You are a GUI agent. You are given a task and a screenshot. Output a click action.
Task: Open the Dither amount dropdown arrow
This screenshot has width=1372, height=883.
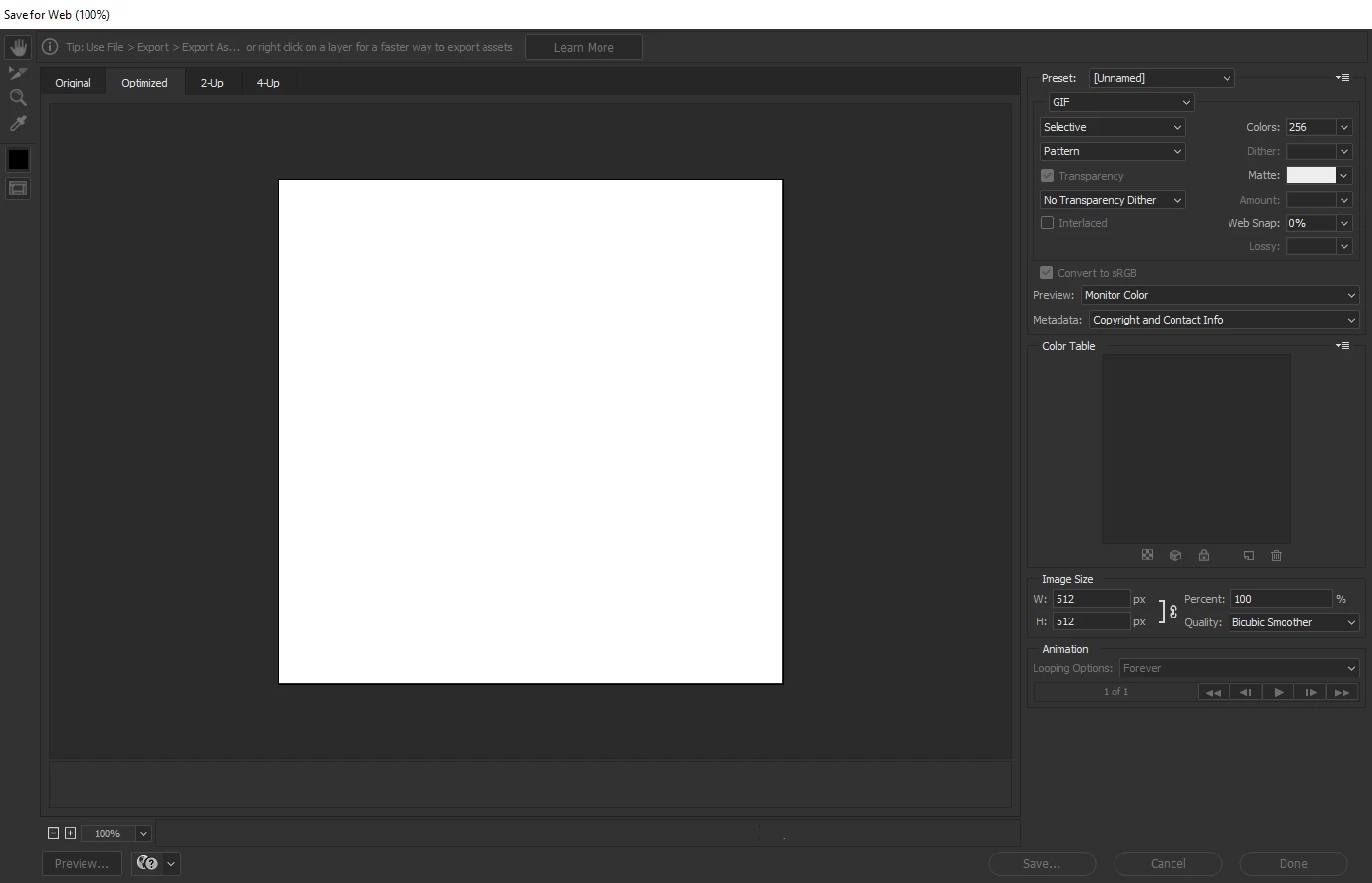click(1344, 151)
